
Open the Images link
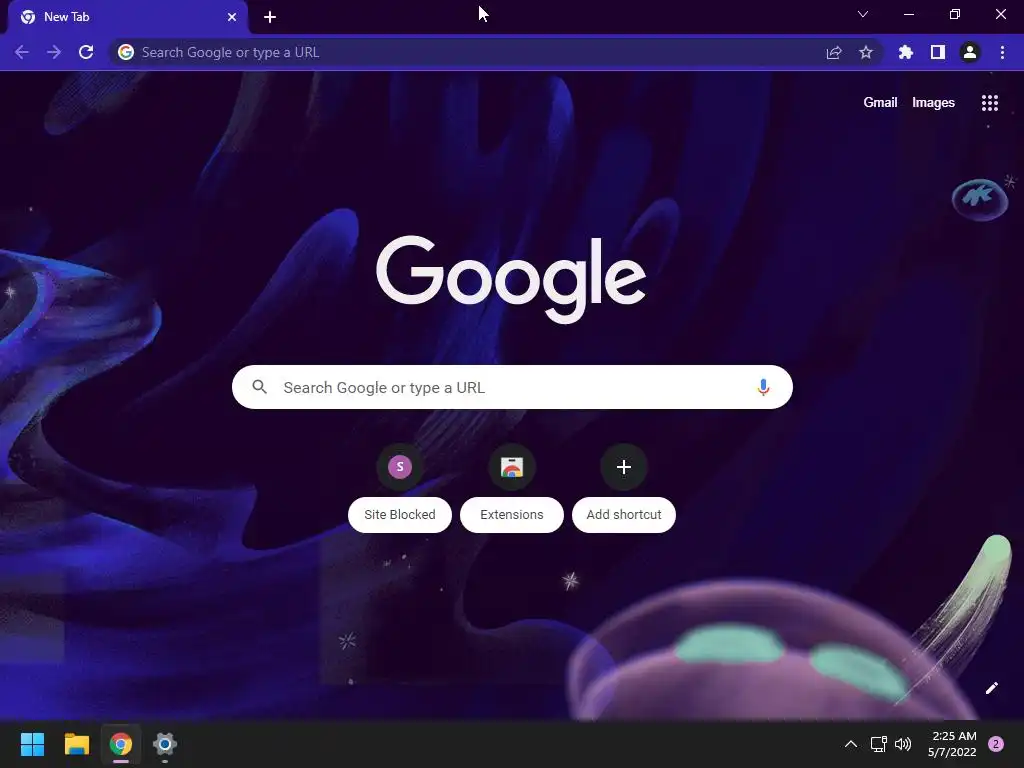933,103
